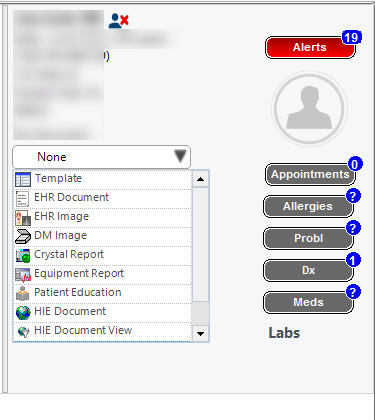
Task: Click the Meds question mark badge
Action: pos(353,292)
